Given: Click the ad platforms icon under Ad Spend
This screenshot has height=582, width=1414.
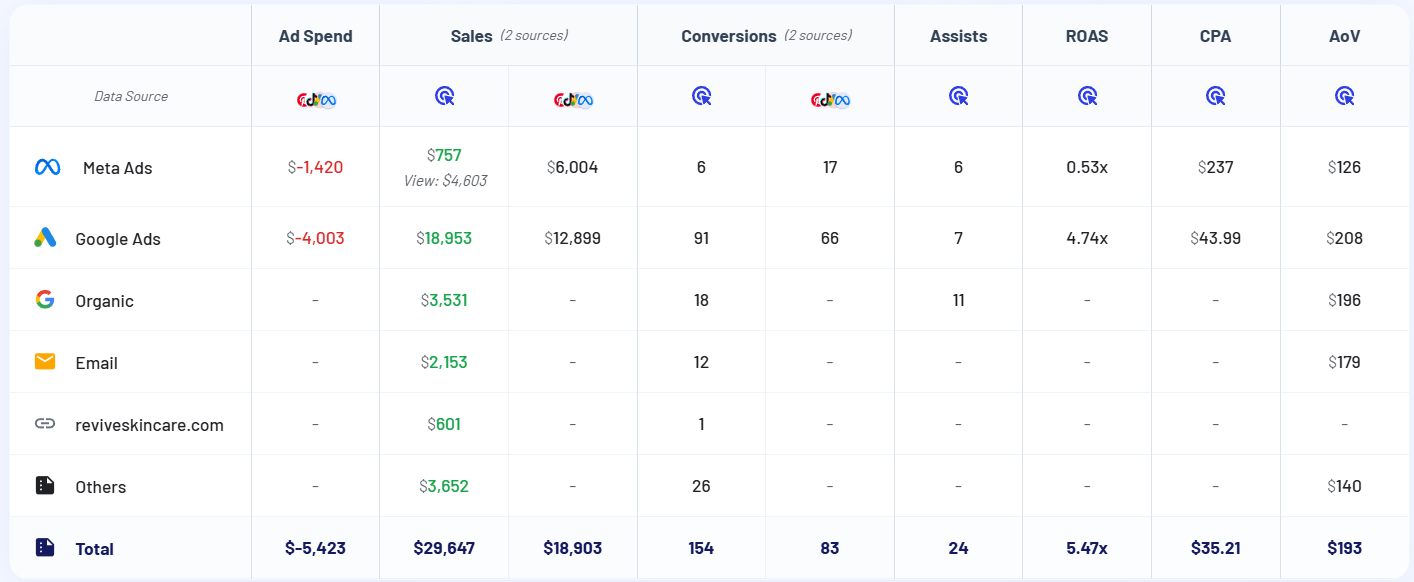Looking at the screenshot, I should [x=316, y=99].
